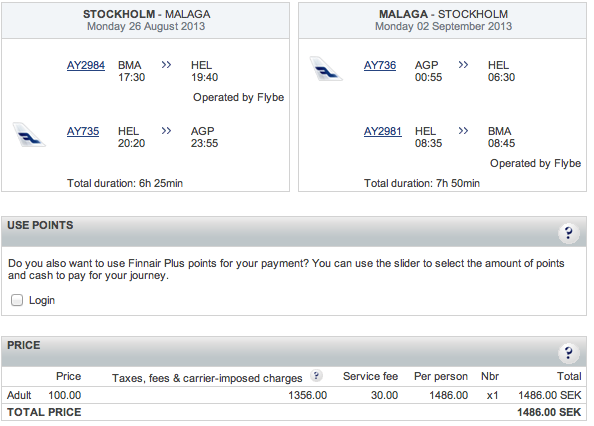Click double arrow between AGP 00:55 and HEL 06:30
The width and height of the screenshot is (594, 426).
pos(463,65)
